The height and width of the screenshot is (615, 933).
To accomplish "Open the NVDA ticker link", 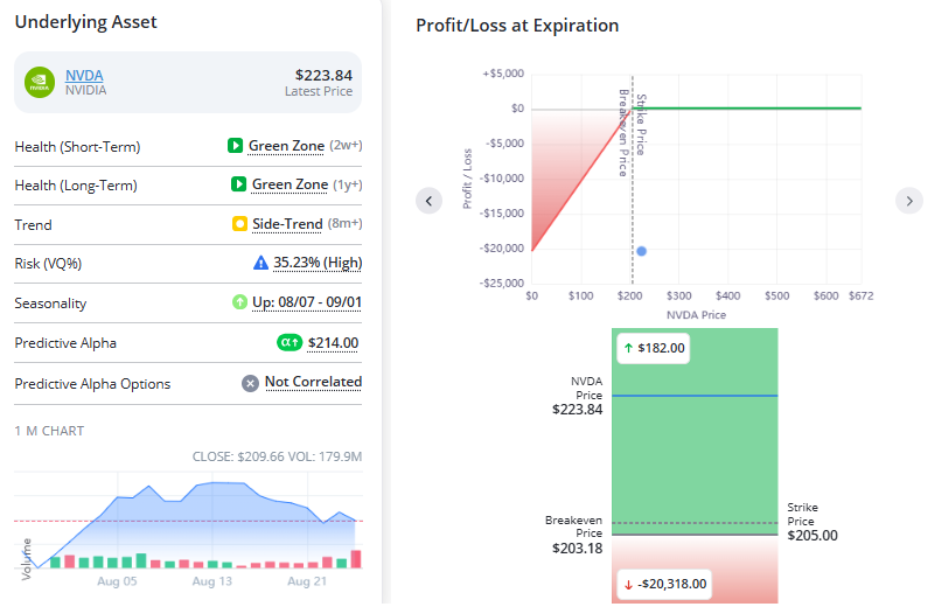I will [84, 76].
